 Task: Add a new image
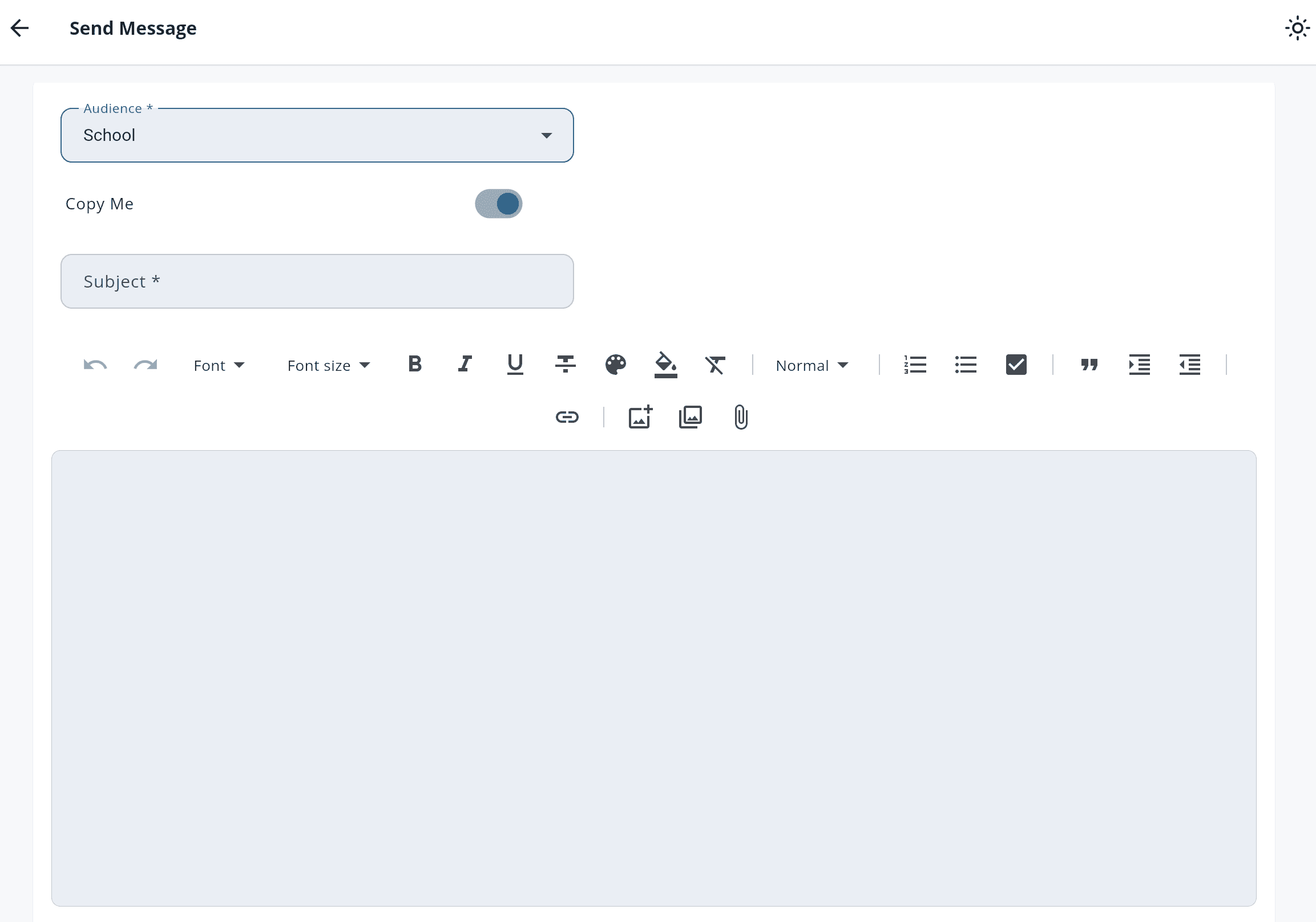point(640,416)
